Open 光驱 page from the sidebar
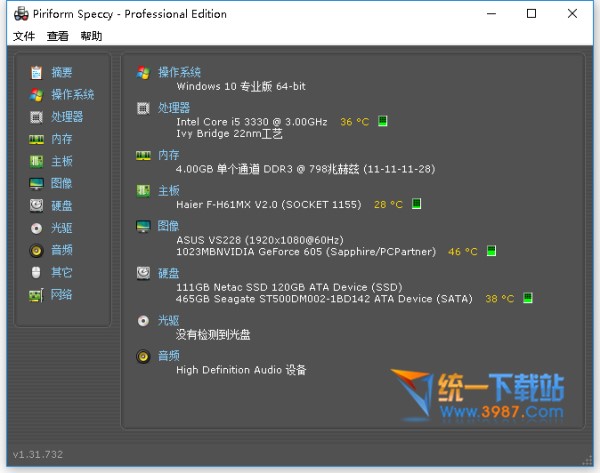Viewport: 600px width, 473px height. click(x=62, y=228)
